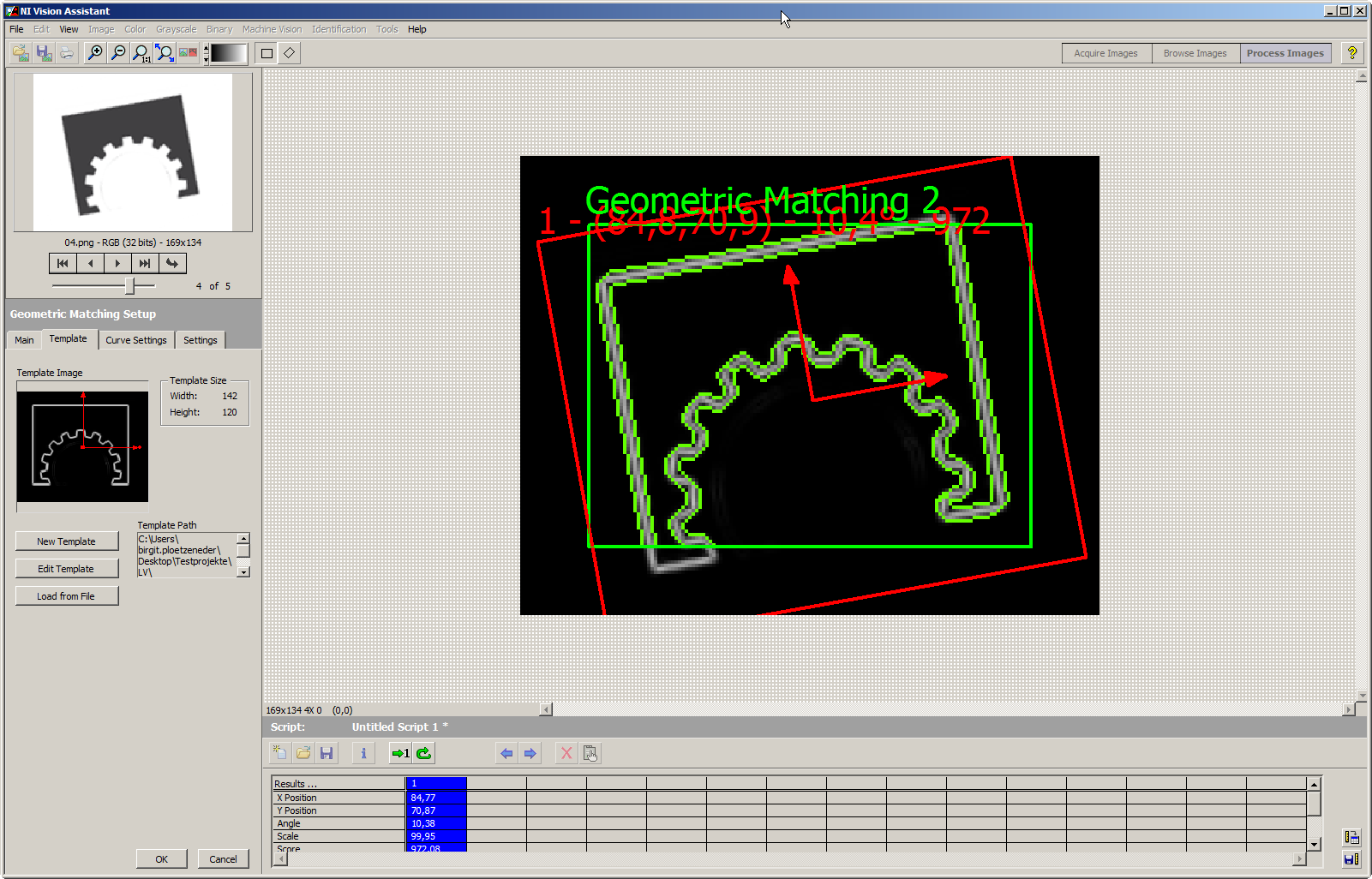Viewport: 1372px width, 879px height.
Task: Select the rotated rectangle ROI tool
Action: (x=289, y=53)
